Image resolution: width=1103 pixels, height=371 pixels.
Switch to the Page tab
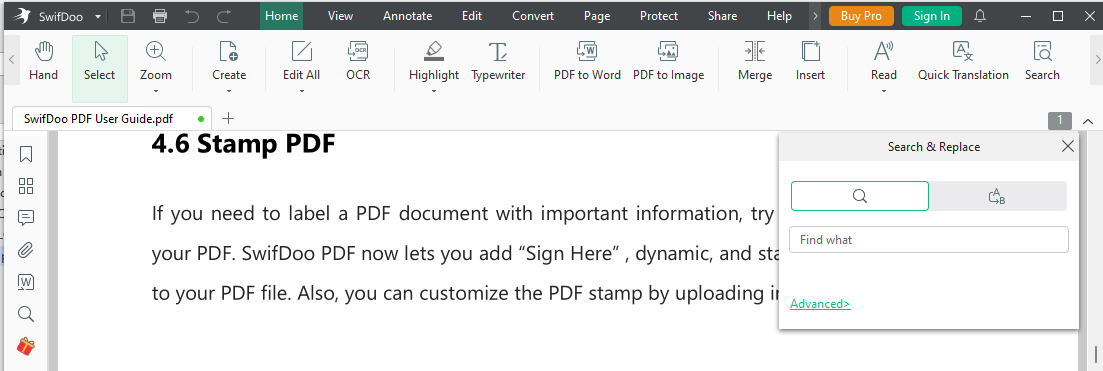pos(597,15)
